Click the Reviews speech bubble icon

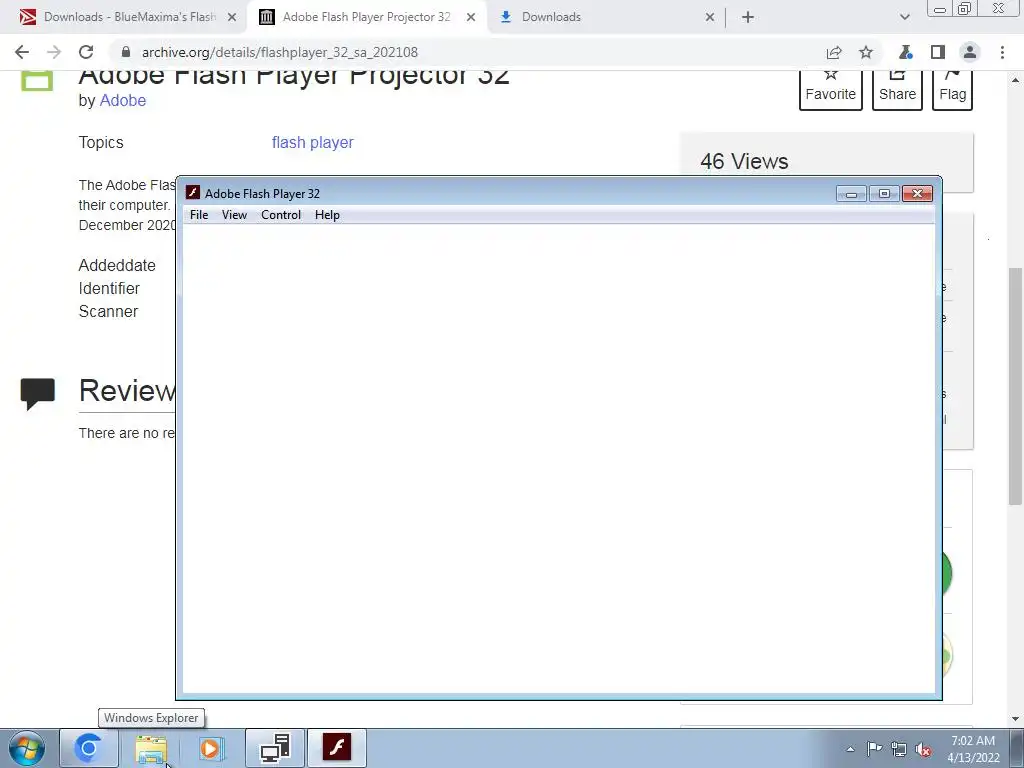tap(38, 394)
